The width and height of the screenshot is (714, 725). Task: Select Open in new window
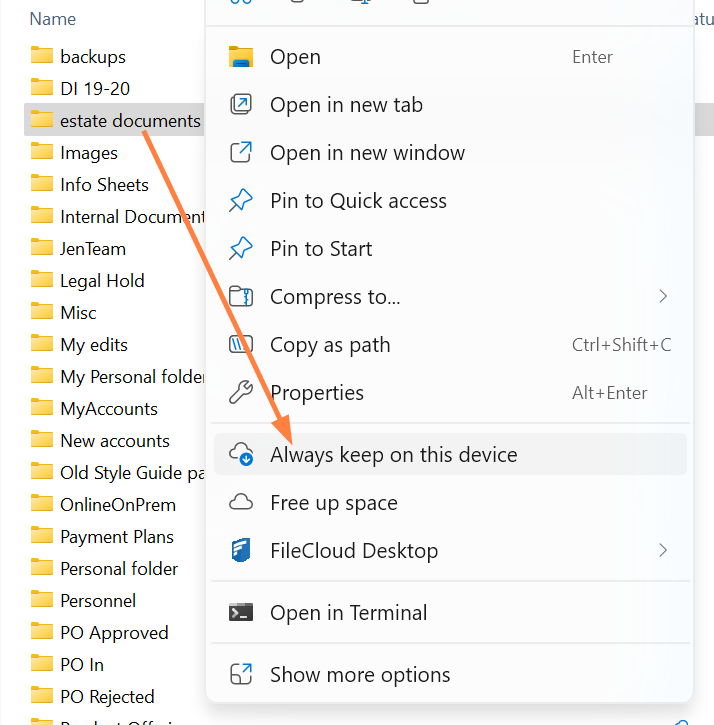click(x=367, y=153)
